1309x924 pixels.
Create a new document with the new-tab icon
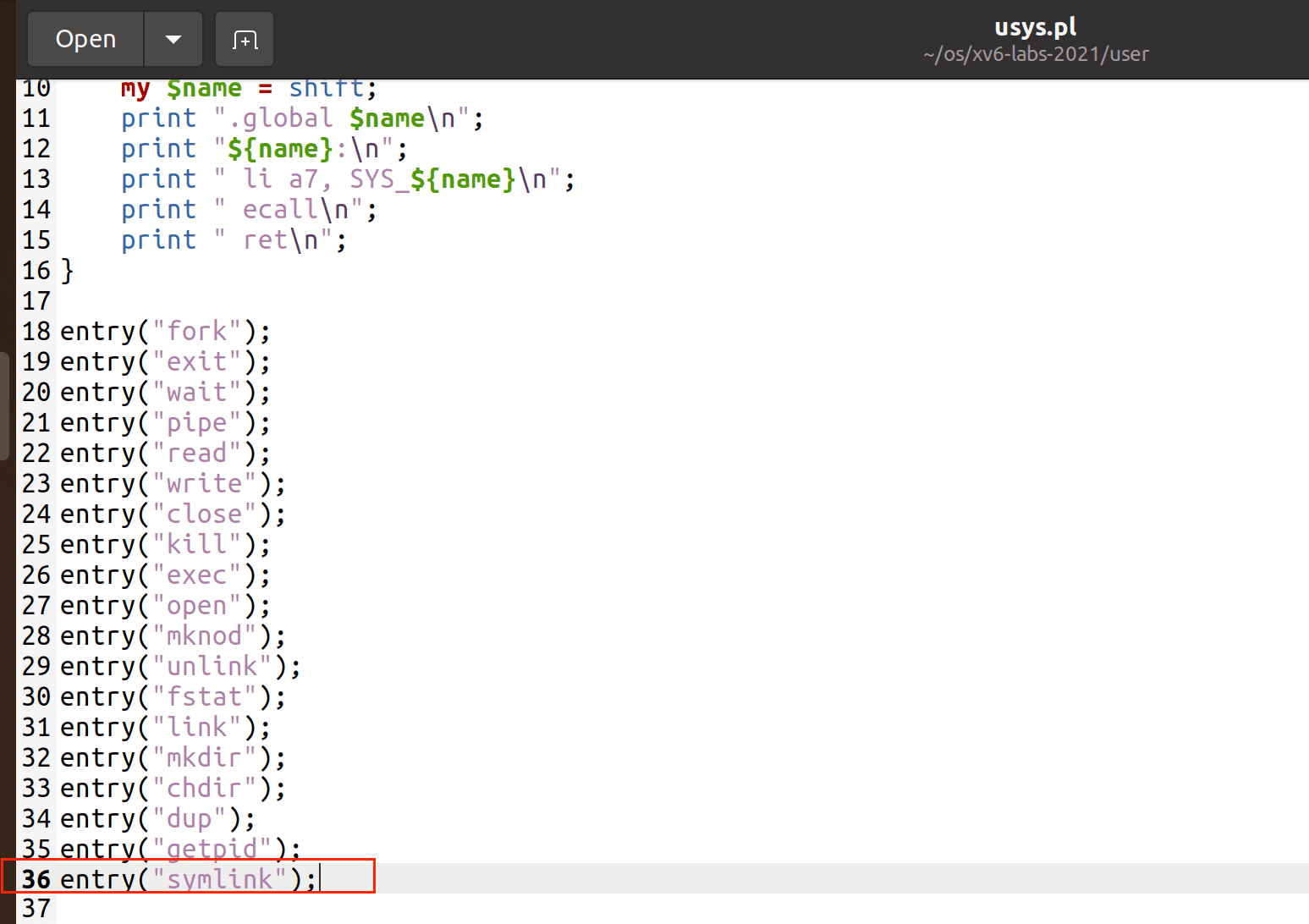click(245, 39)
